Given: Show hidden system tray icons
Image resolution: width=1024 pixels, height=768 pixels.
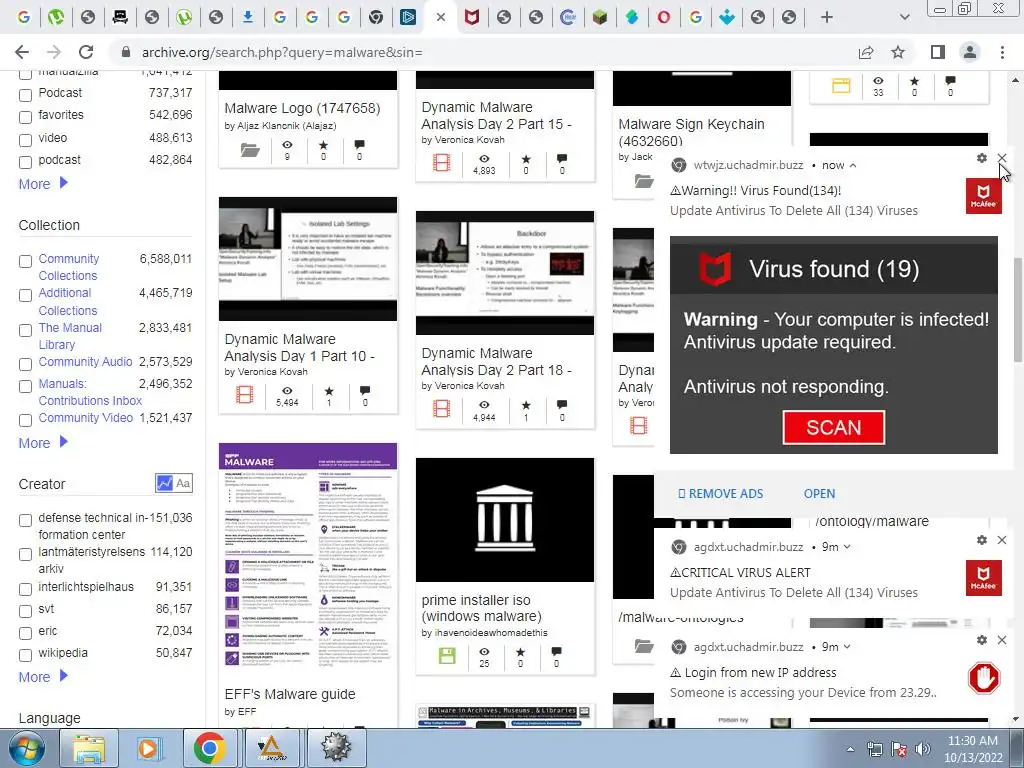Looking at the screenshot, I should (x=850, y=750).
